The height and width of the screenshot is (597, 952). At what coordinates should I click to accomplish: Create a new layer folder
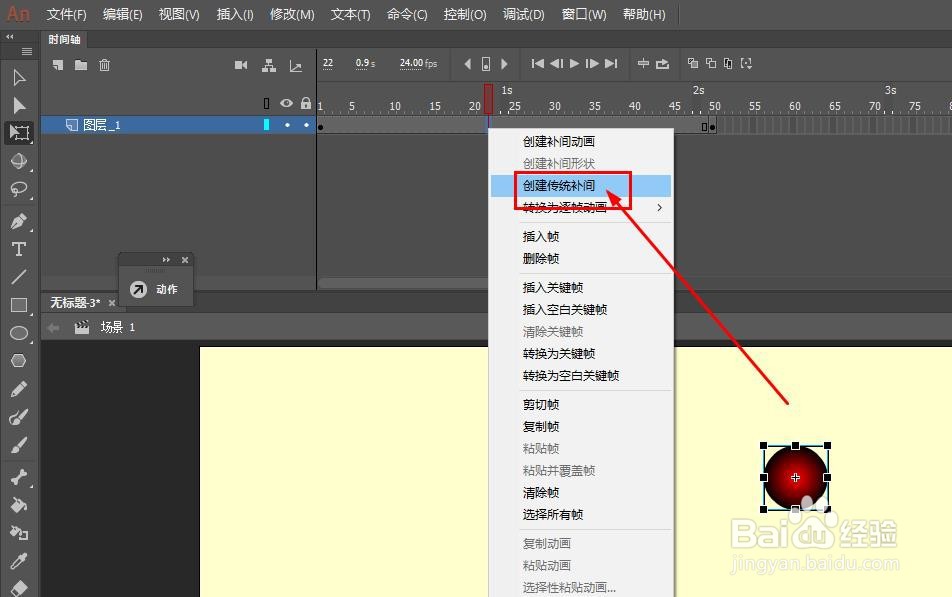[81, 64]
